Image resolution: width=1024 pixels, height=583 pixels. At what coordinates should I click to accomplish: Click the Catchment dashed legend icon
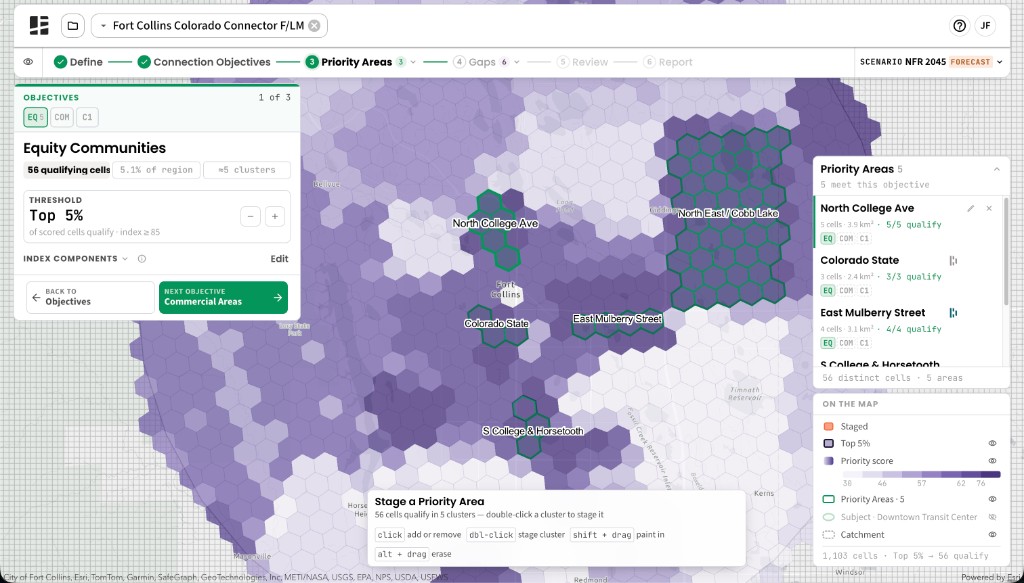[828, 535]
